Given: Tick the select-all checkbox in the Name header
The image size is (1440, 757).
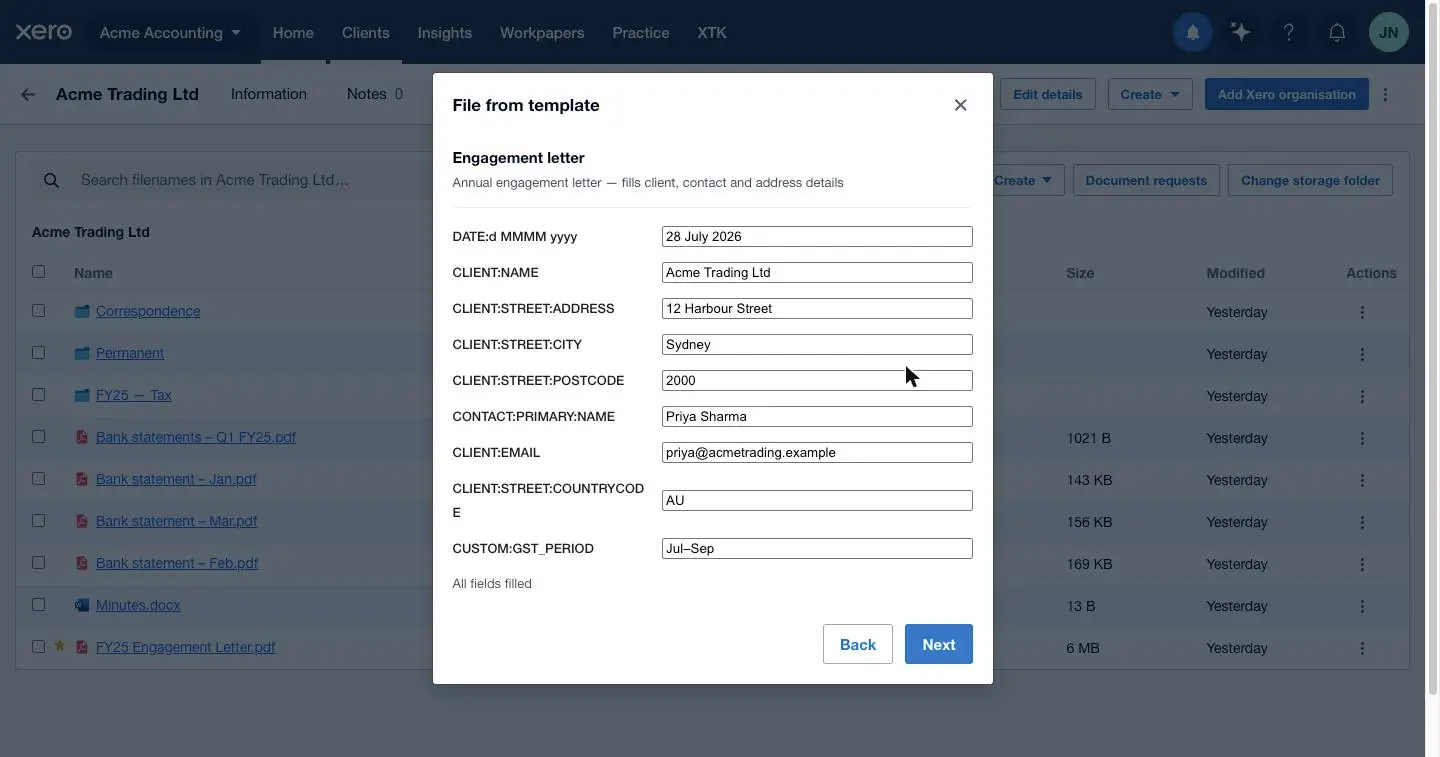Looking at the screenshot, I should click(x=38, y=271).
